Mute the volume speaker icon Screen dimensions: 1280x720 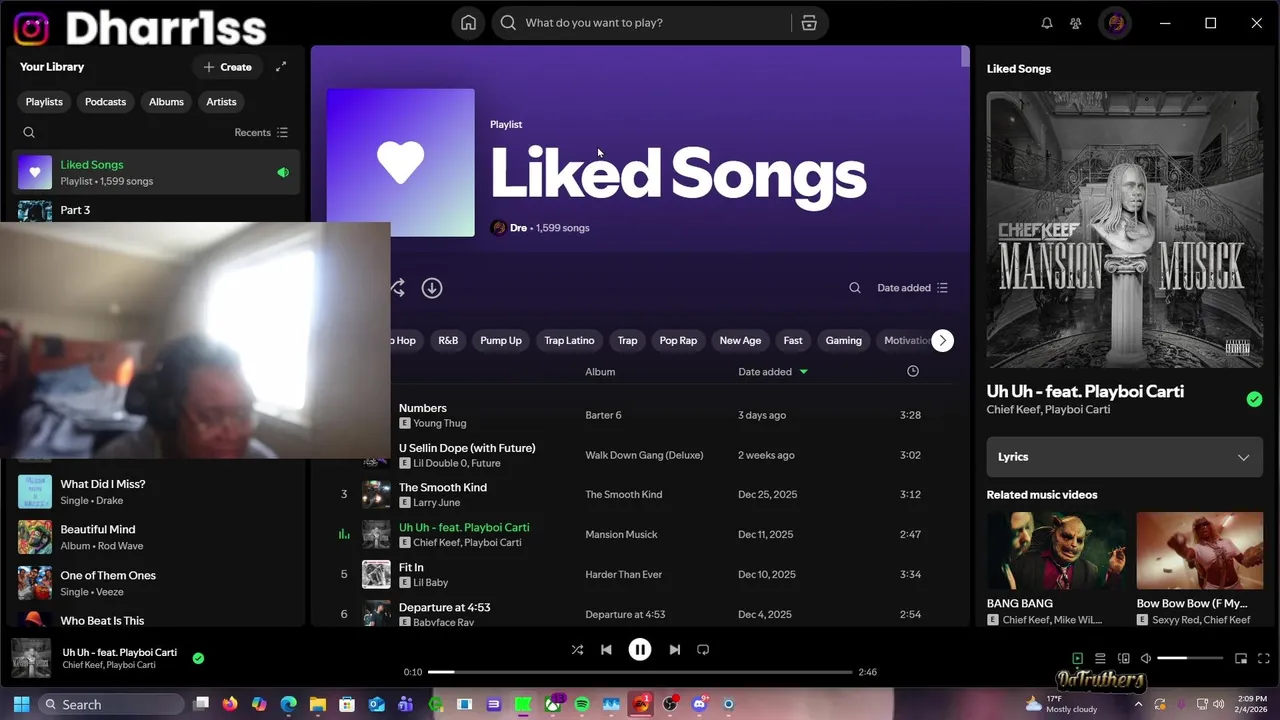[x=1146, y=658]
